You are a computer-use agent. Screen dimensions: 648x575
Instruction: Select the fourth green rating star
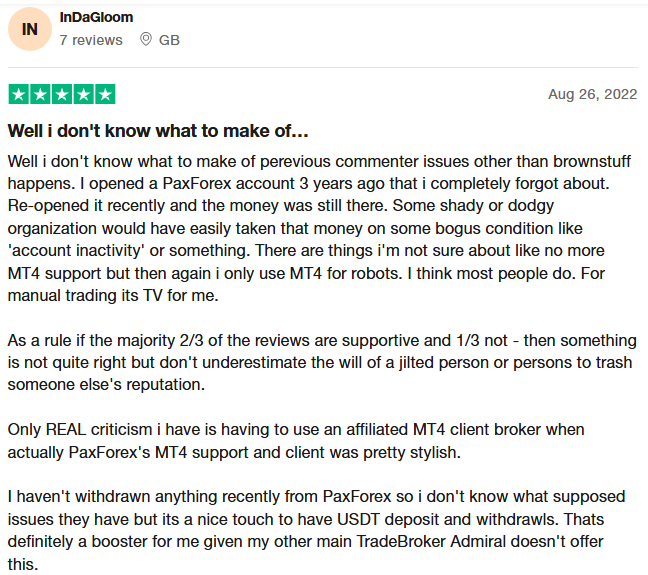[x=83, y=94]
